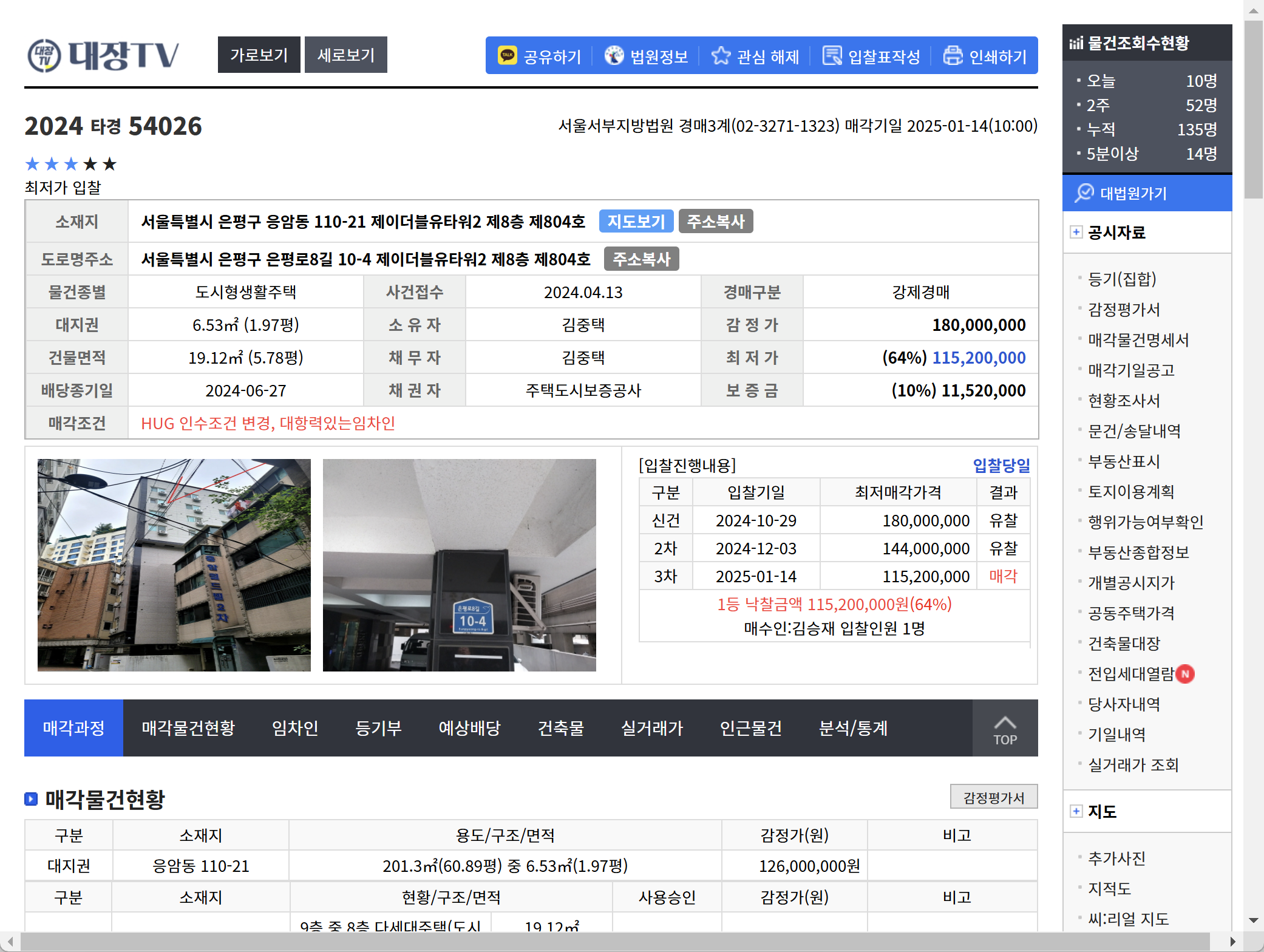Open the building exterior photo thumbnail
Screen dimensions: 1264x952
(x=174, y=565)
